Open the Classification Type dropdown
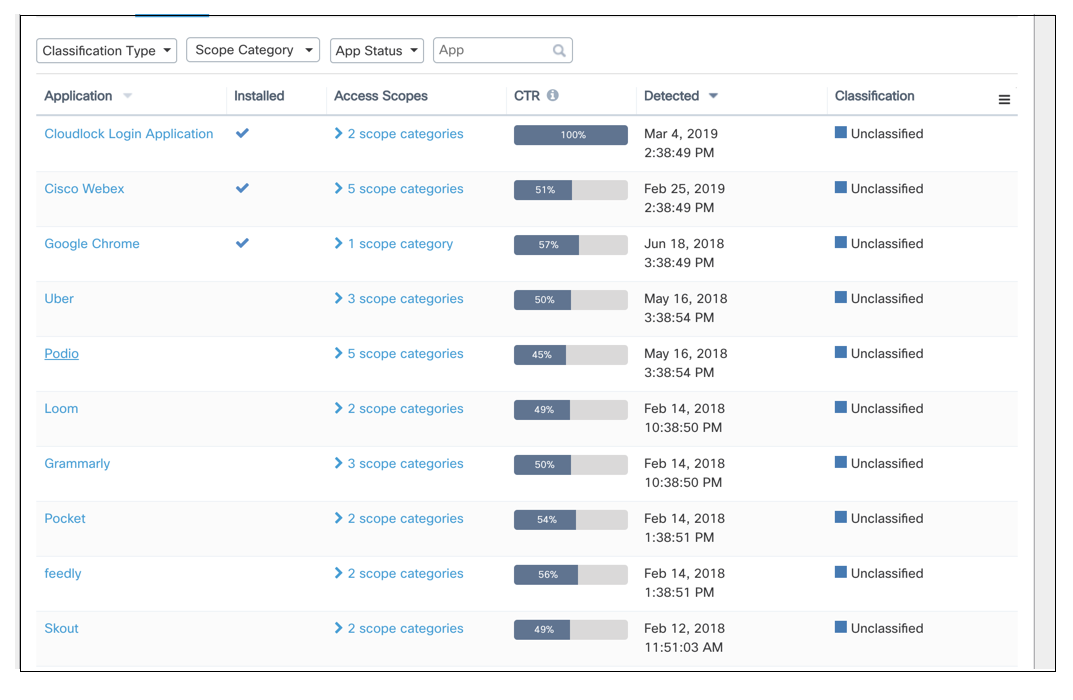Image resolution: width=1073 pixels, height=700 pixels. point(107,51)
